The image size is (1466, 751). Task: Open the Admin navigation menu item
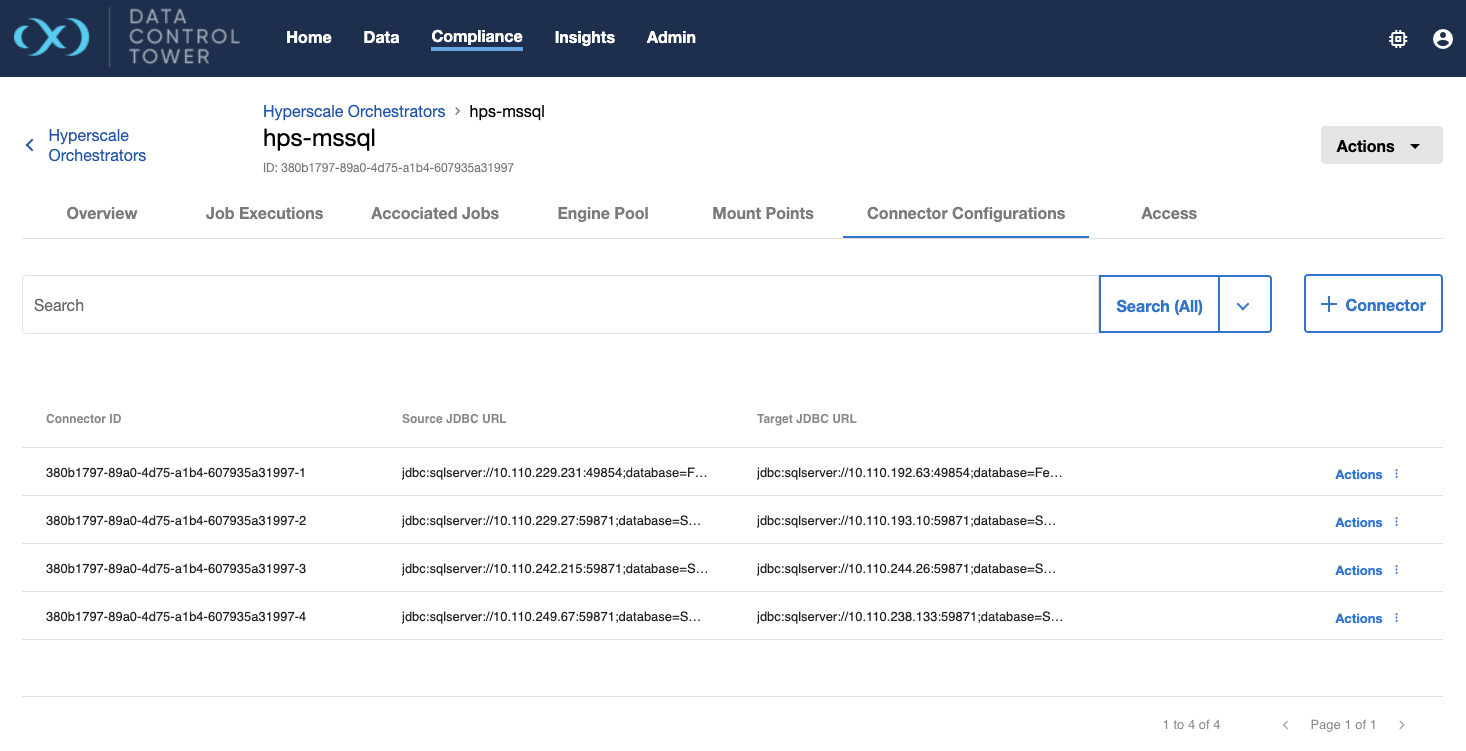671,38
